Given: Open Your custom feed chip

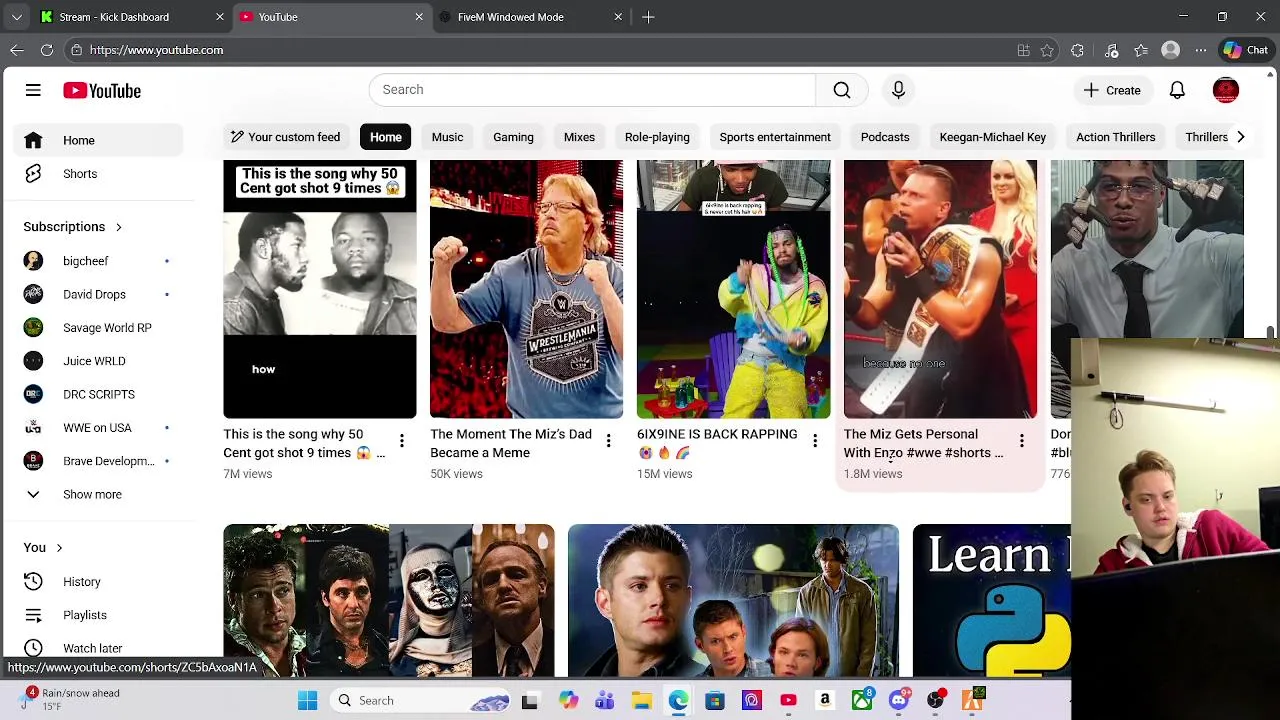Looking at the screenshot, I should pyautogui.click(x=285, y=137).
